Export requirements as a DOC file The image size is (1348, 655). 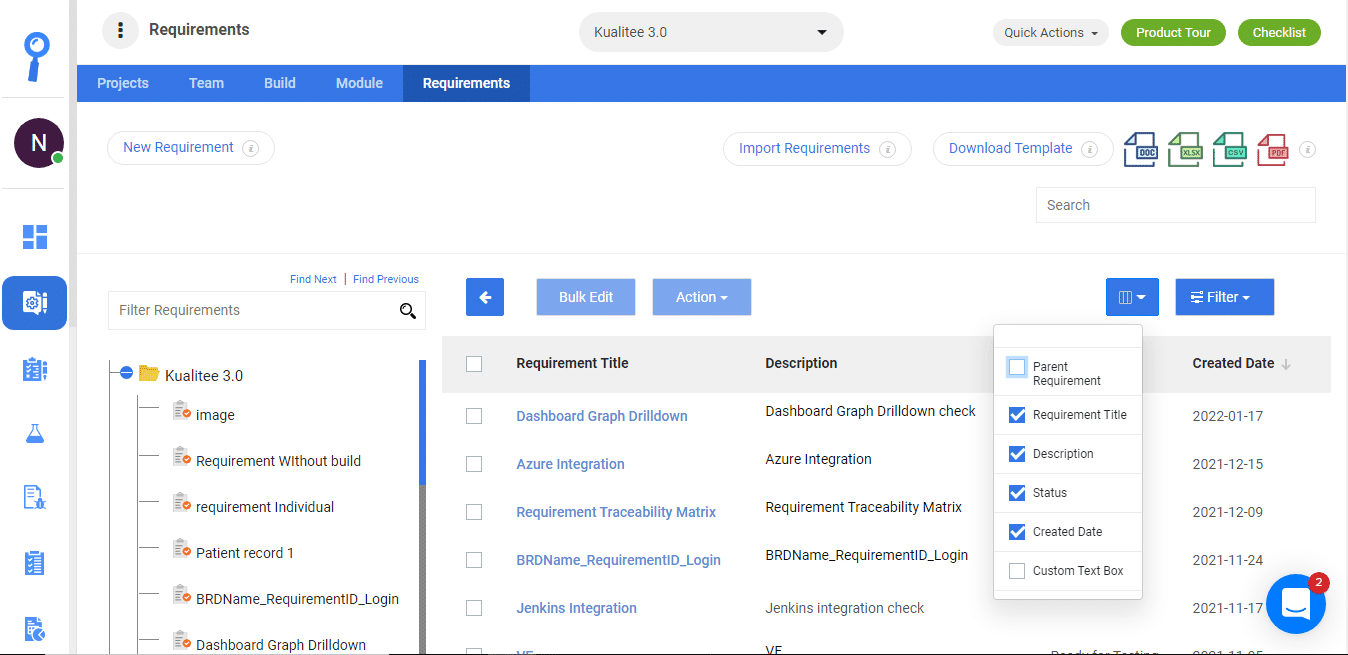1140,149
